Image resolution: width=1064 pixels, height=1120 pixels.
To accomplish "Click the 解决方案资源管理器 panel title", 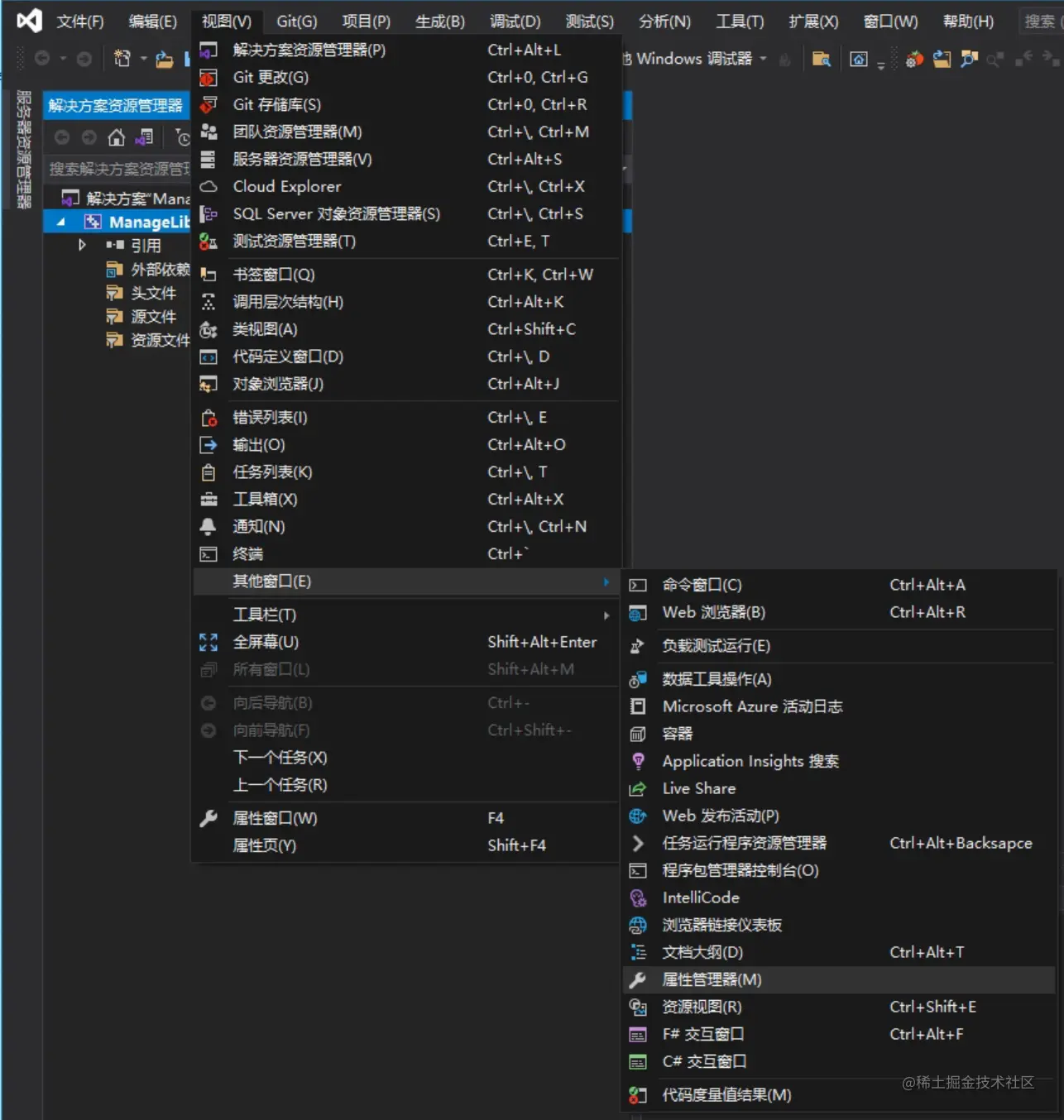I will [115, 106].
